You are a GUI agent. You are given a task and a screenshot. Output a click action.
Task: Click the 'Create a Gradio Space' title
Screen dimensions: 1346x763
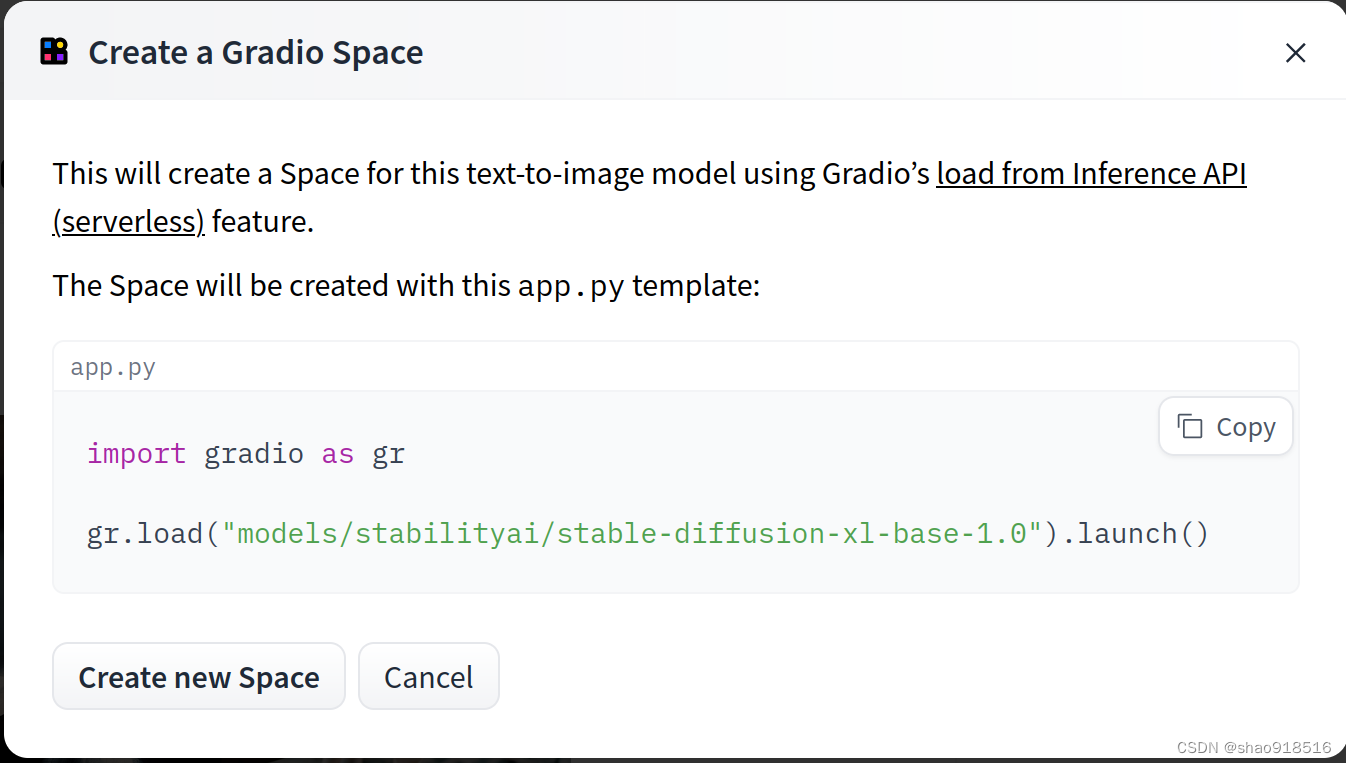point(256,53)
